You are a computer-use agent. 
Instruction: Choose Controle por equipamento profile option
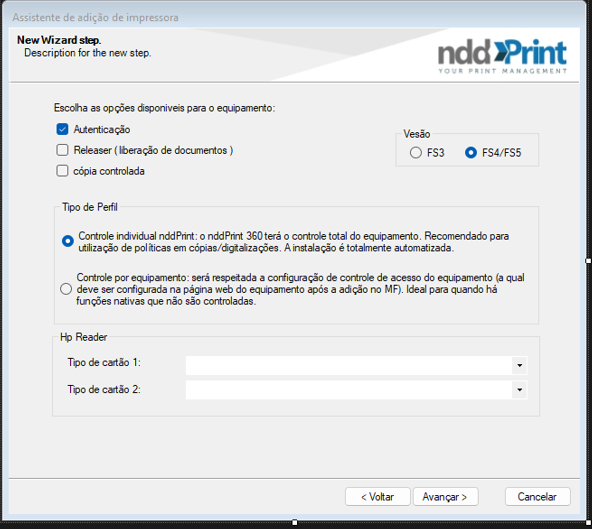pyautogui.click(x=66, y=289)
